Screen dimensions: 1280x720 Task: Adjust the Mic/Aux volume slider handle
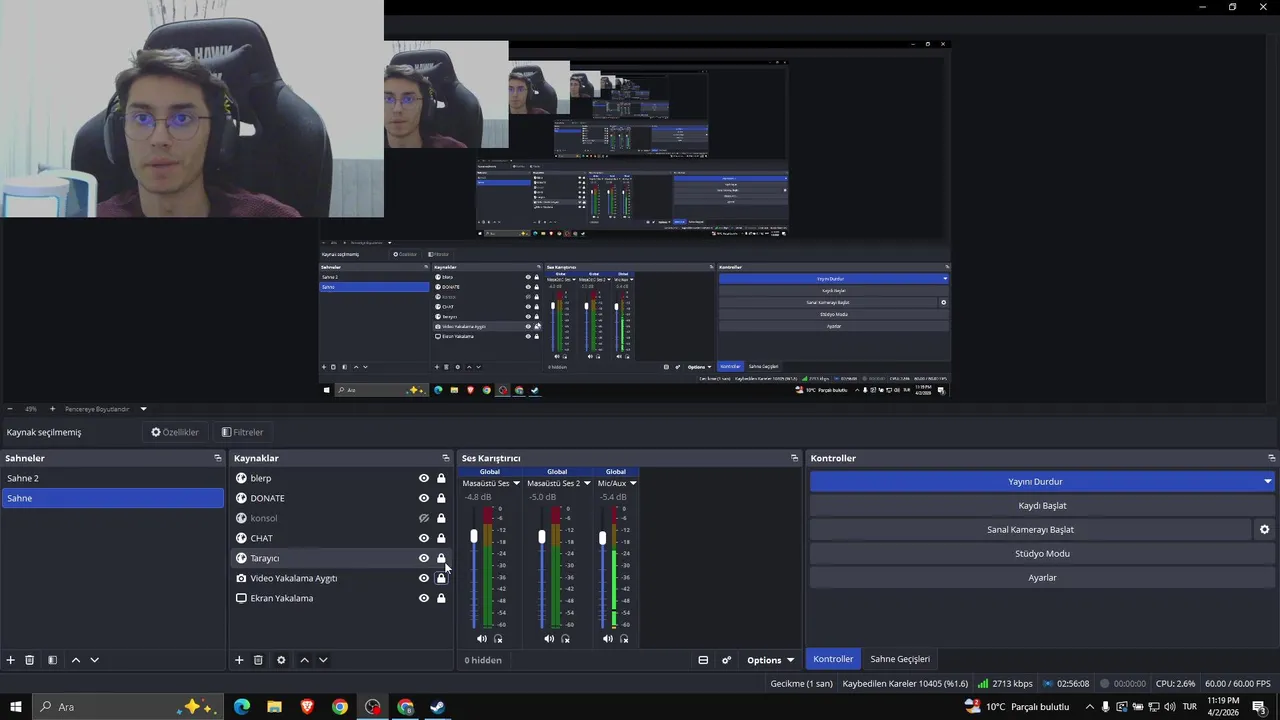click(x=602, y=538)
